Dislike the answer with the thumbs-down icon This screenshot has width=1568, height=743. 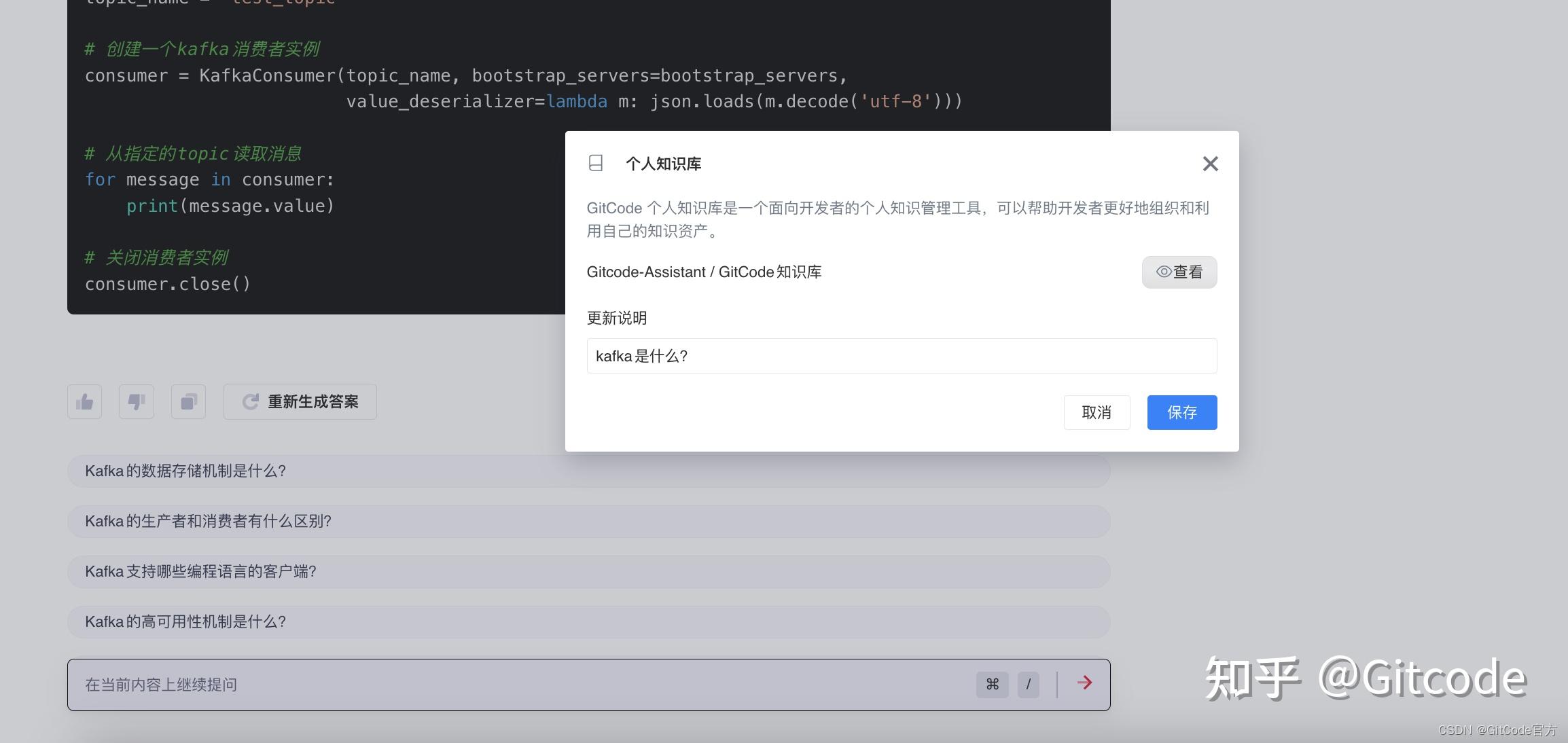pos(136,401)
